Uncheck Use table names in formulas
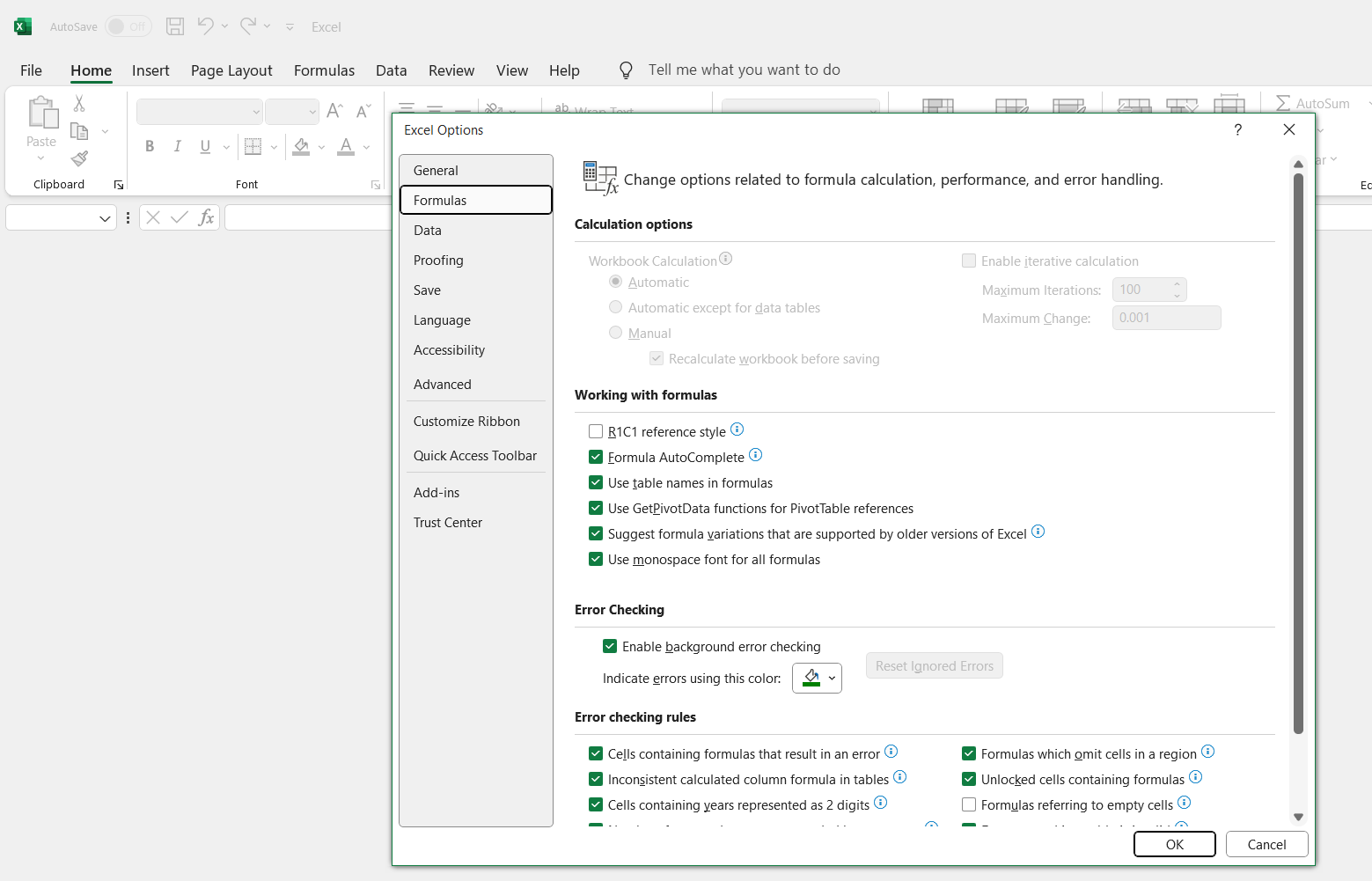 [x=596, y=482]
